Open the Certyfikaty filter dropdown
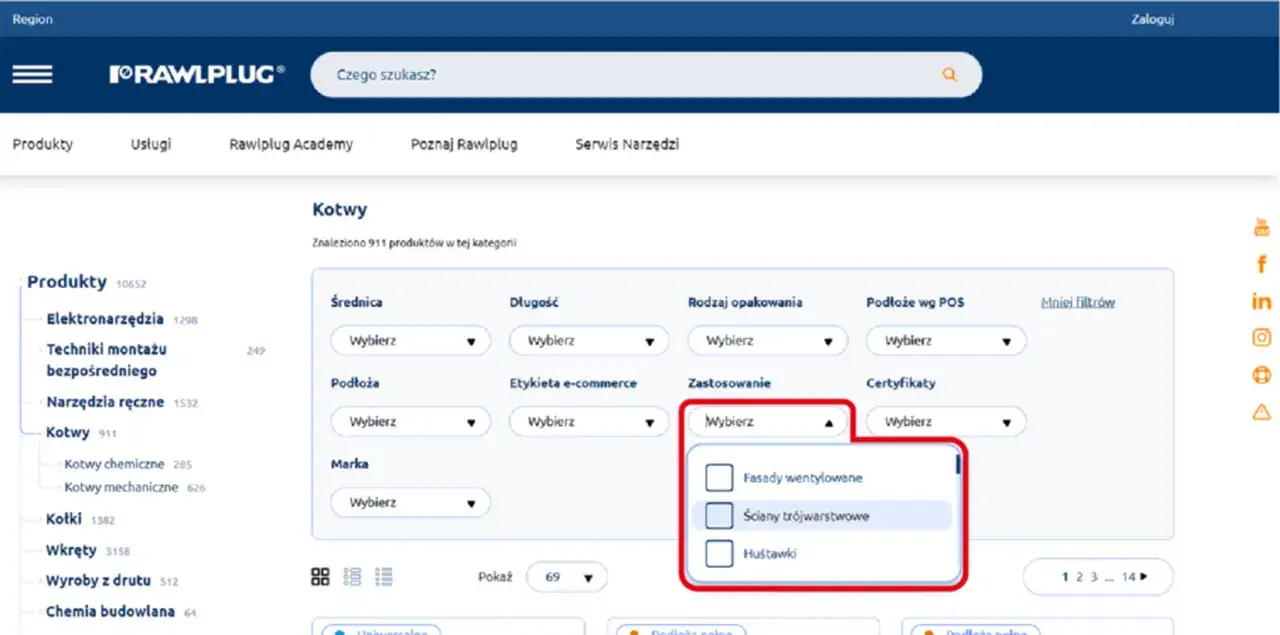1280x635 pixels. [x=945, y=422]
